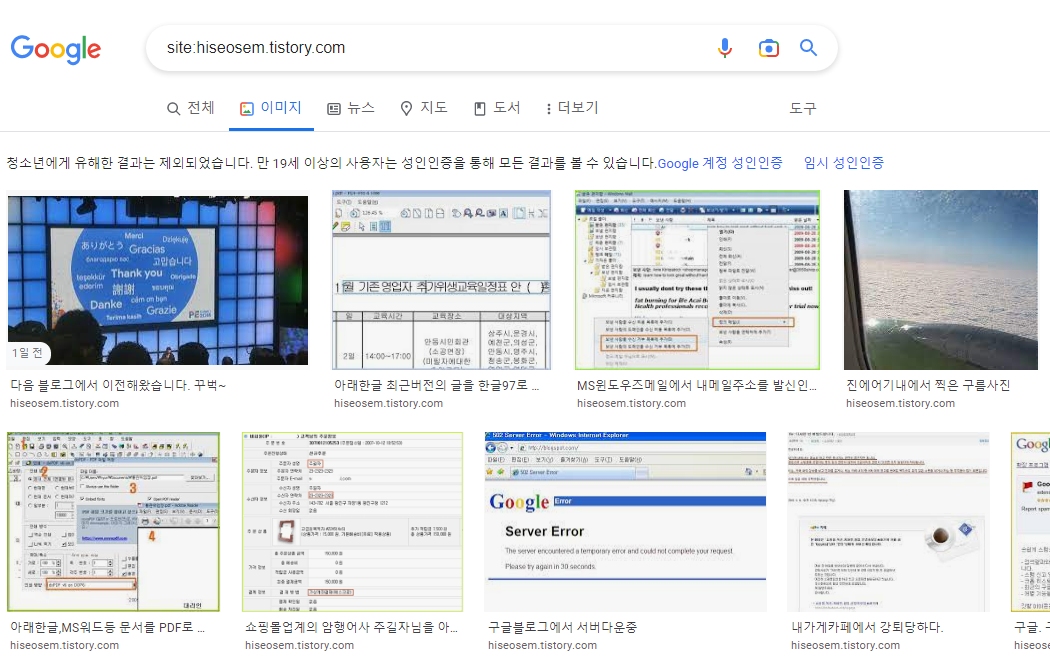
Task: Click the microphone icon for voice search
Action: point(725,47)
